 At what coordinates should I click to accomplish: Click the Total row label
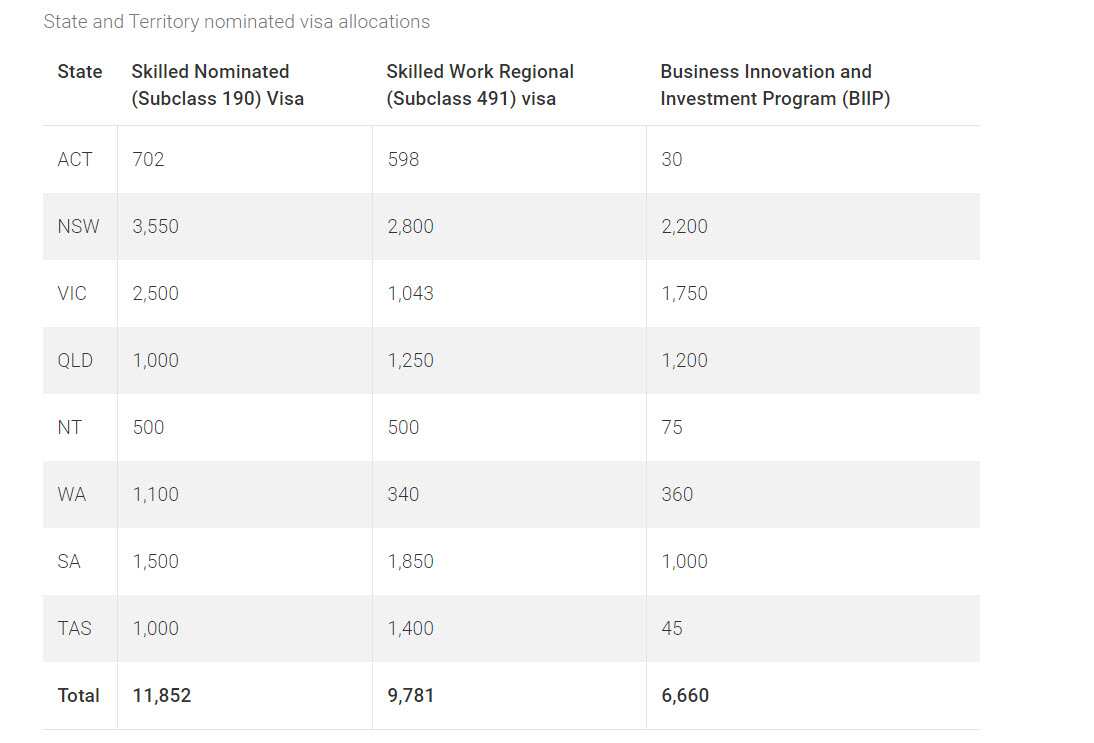(79, 695)
